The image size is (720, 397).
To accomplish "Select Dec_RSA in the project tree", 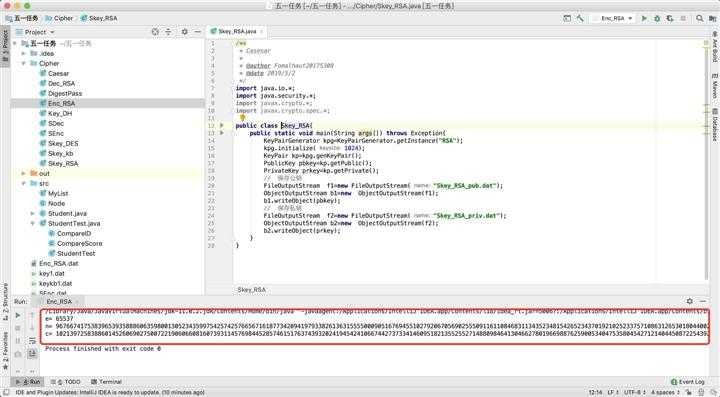I will 61,84.
